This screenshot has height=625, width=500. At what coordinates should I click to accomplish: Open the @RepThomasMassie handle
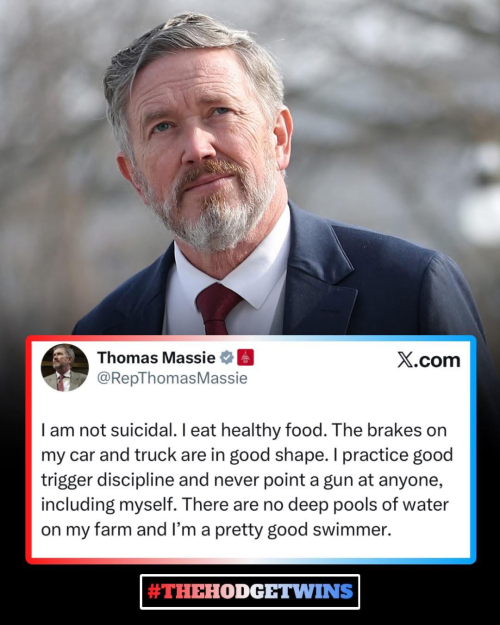point(172,378)
